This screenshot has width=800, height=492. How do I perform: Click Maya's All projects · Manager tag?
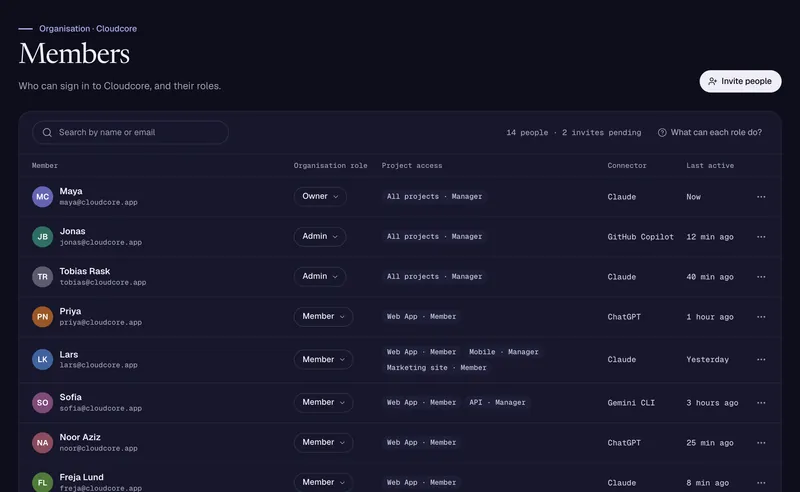[434, 196]
